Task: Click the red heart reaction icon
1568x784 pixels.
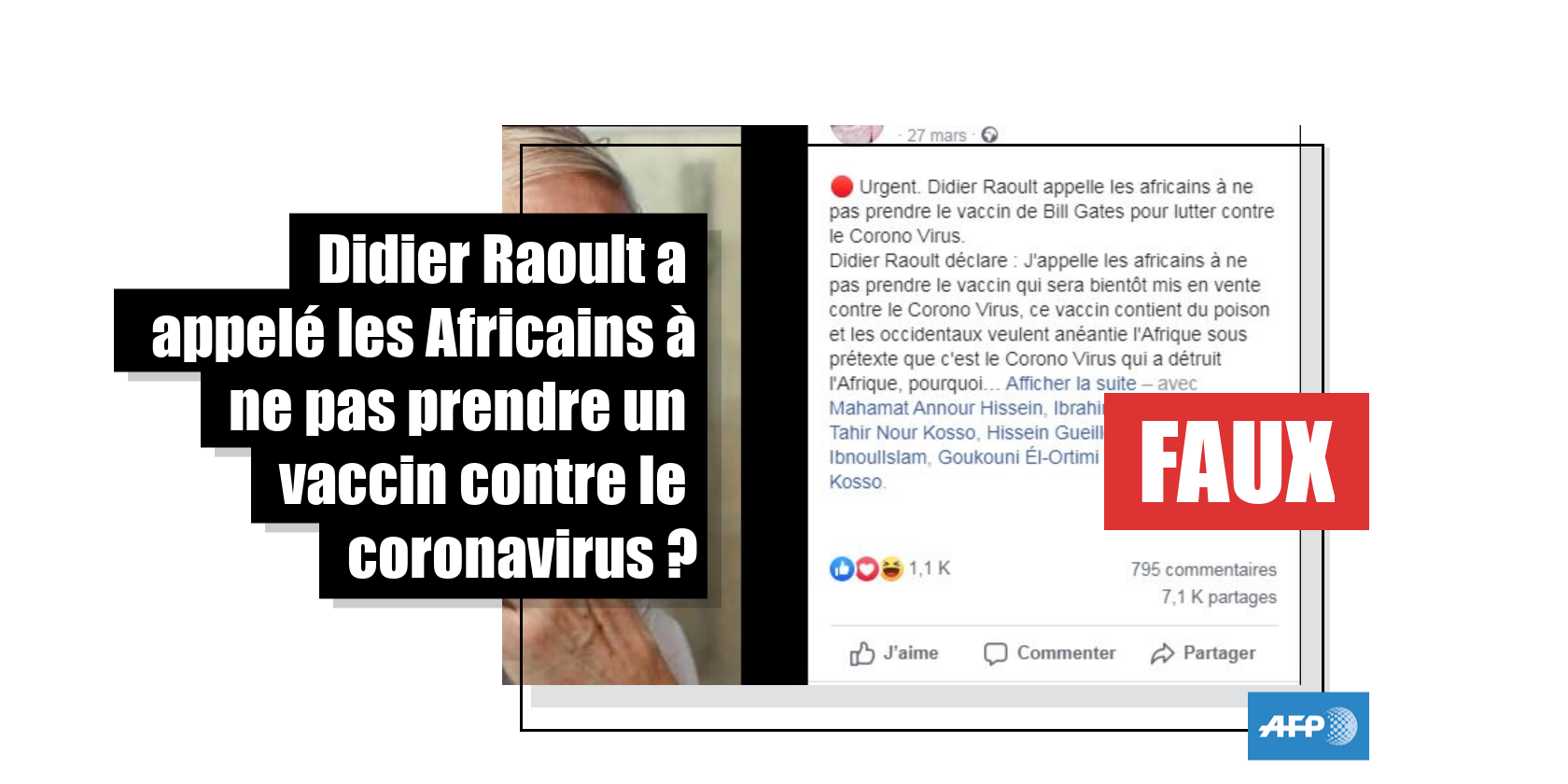Action: [866, 568]
